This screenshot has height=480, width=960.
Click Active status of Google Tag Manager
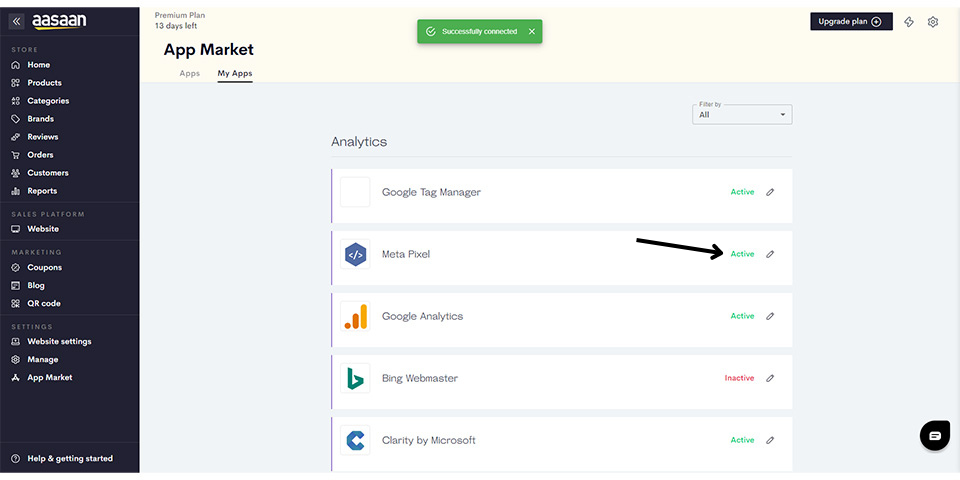pos(742,192)
